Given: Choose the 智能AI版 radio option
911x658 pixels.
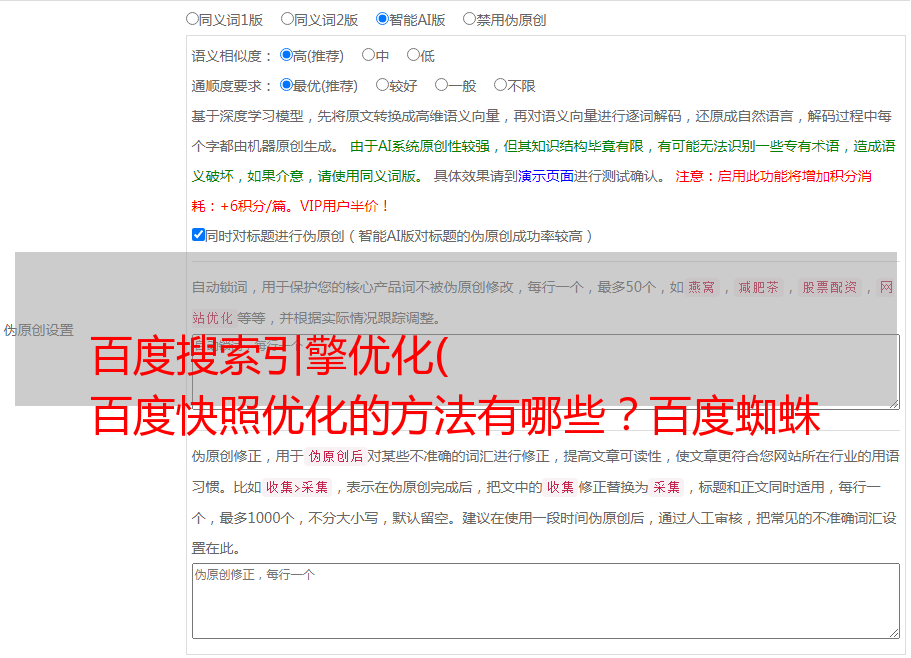Looking at the screenshot, I should coord(382,19).
